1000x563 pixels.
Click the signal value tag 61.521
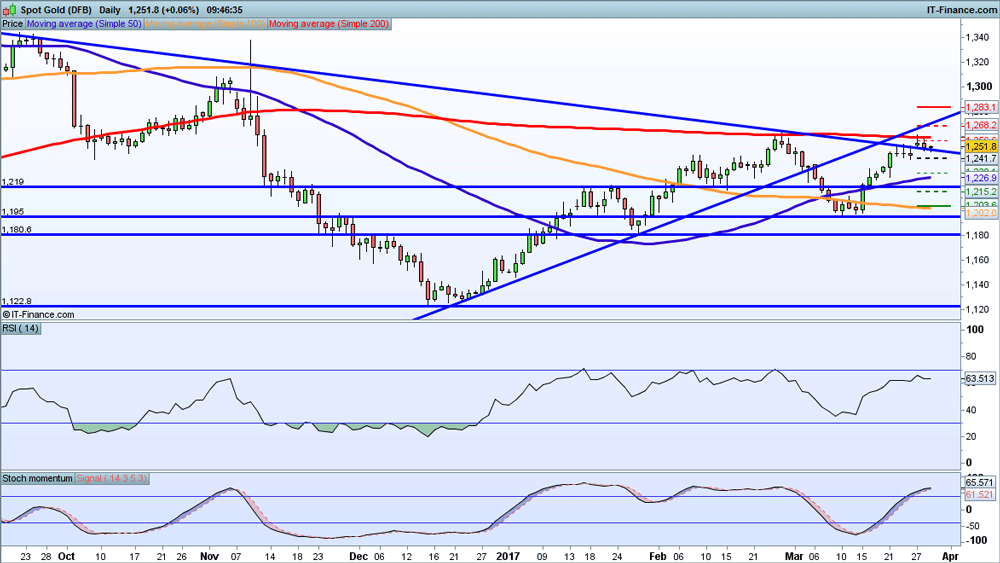click(980, 495)
